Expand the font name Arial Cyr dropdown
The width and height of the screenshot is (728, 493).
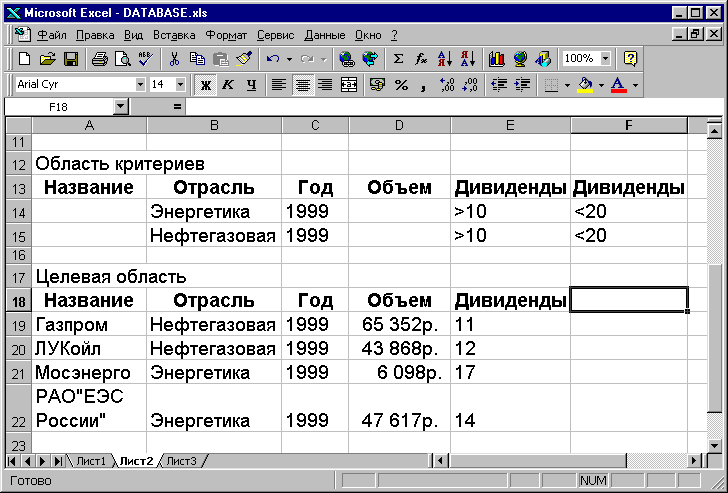(140, 84)
